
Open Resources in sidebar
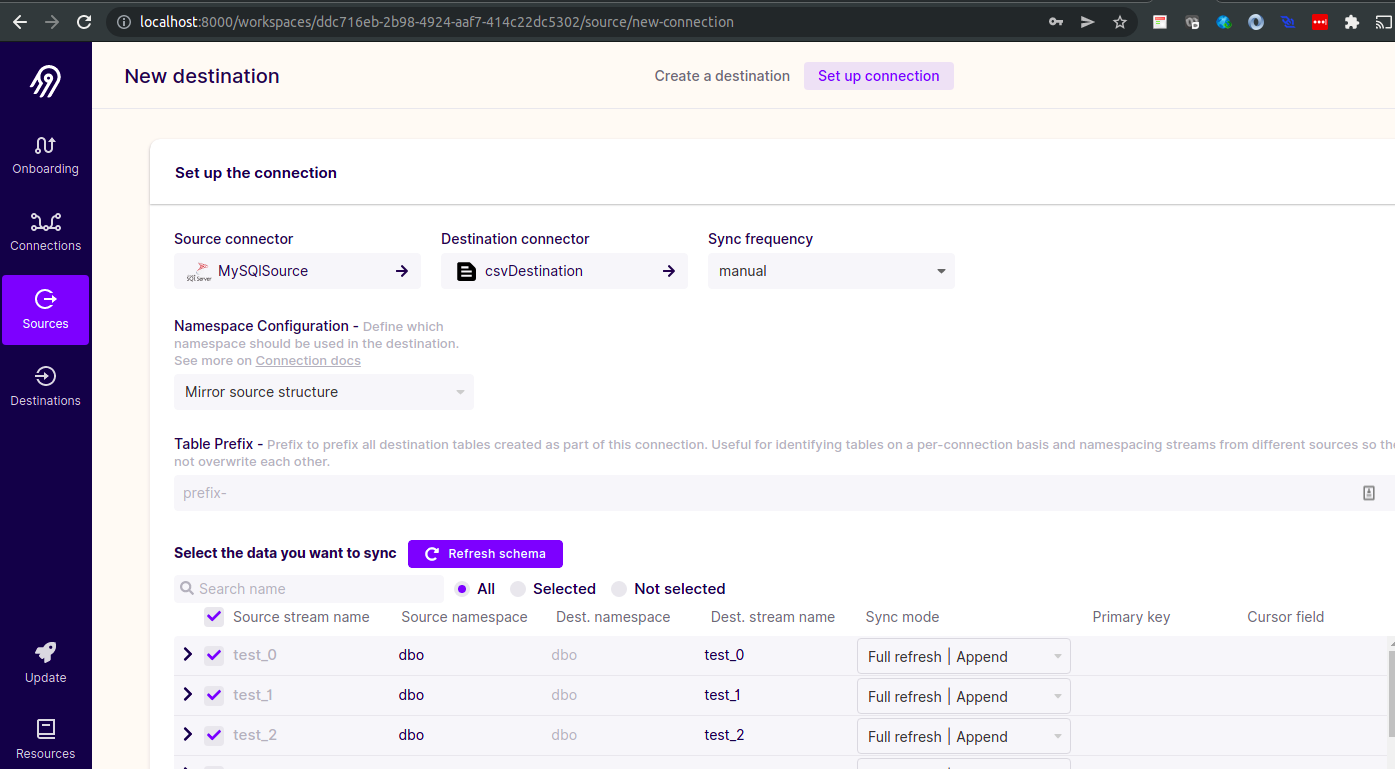[x=45, y=739]
